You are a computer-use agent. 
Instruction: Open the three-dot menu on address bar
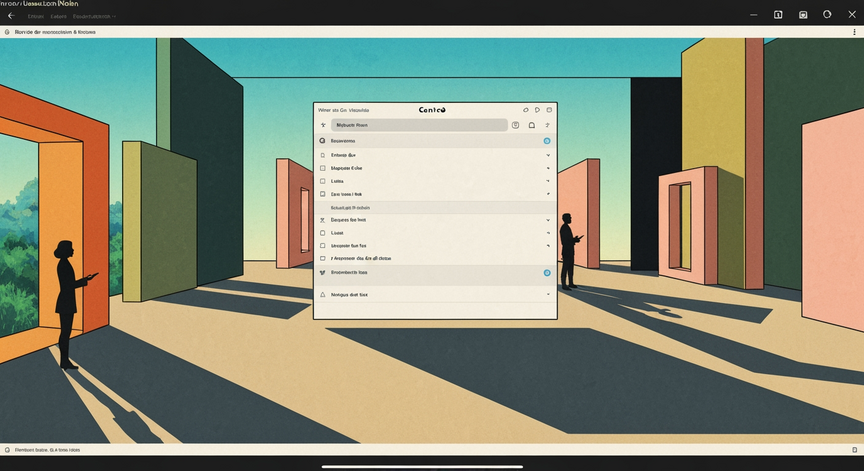[854, 32]
